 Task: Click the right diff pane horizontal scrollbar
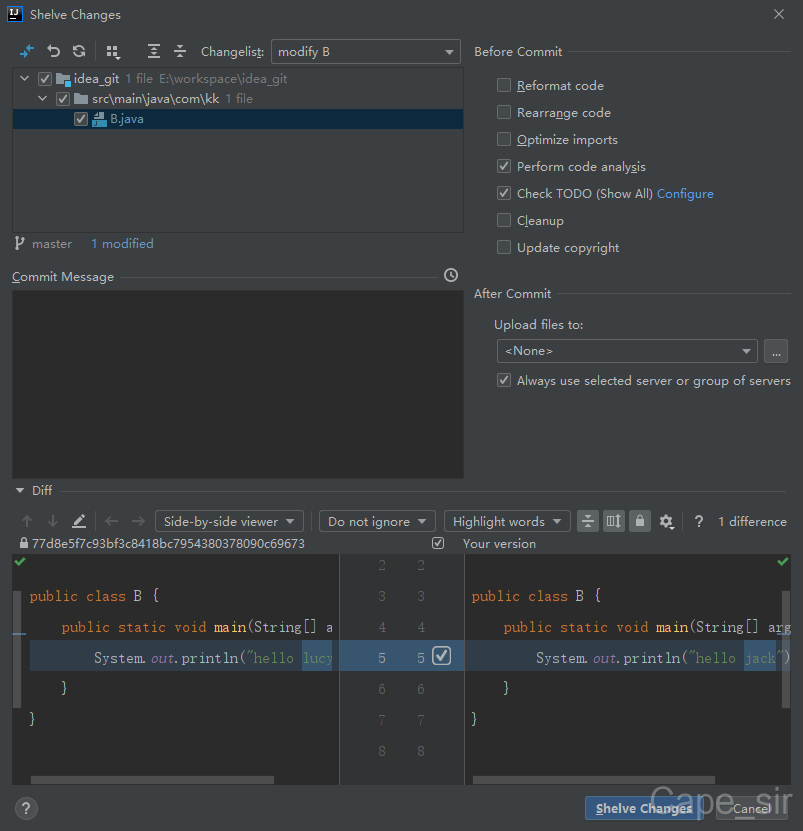coord(594,780)
